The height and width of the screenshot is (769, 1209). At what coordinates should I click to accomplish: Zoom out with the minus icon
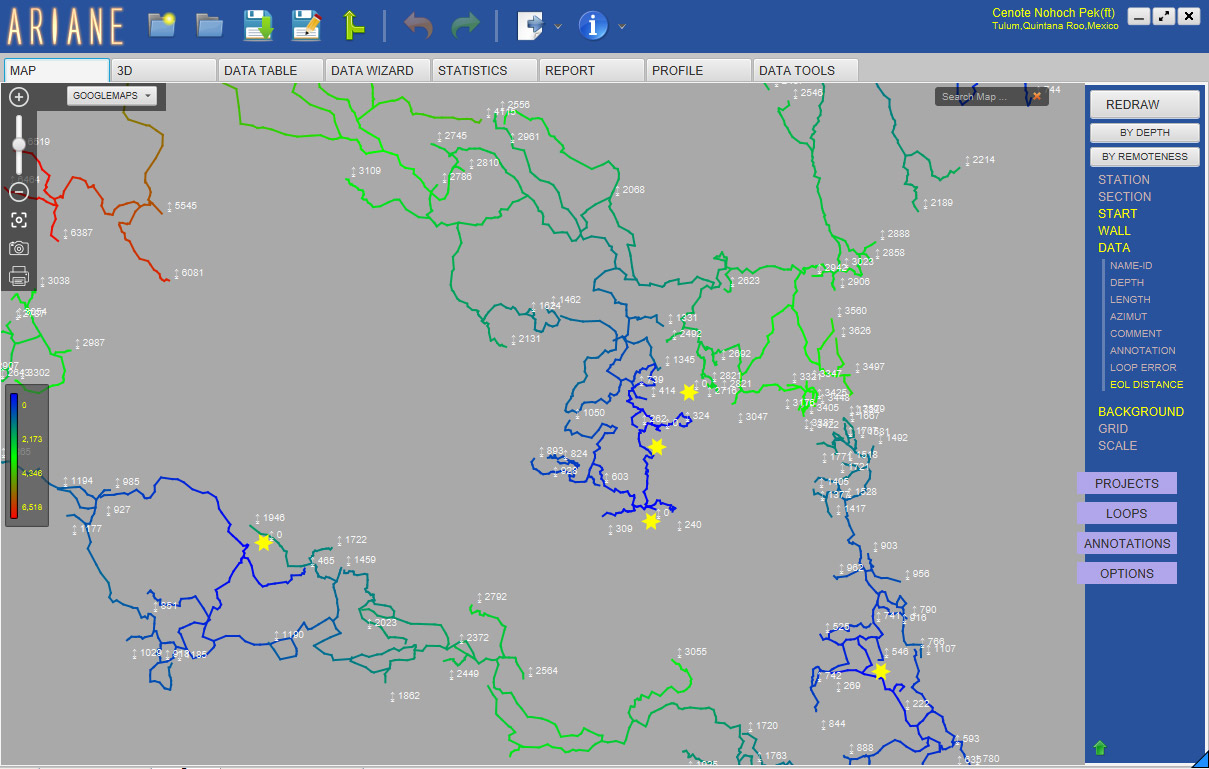pyautogui.click(x=19, y=192)
